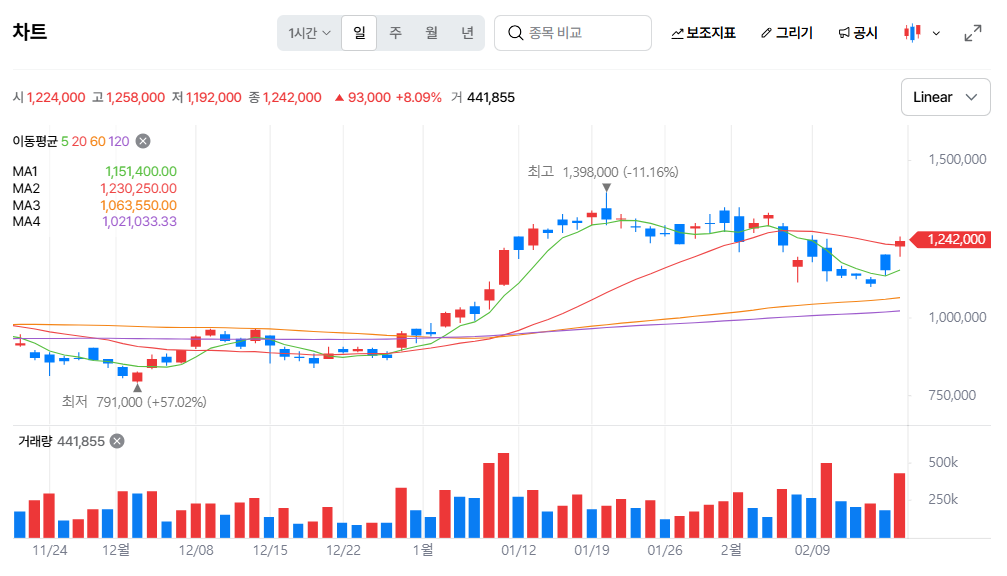Click the current price tag 1,242,000
Screen dimensions: 1007x576
pos(952,240)
